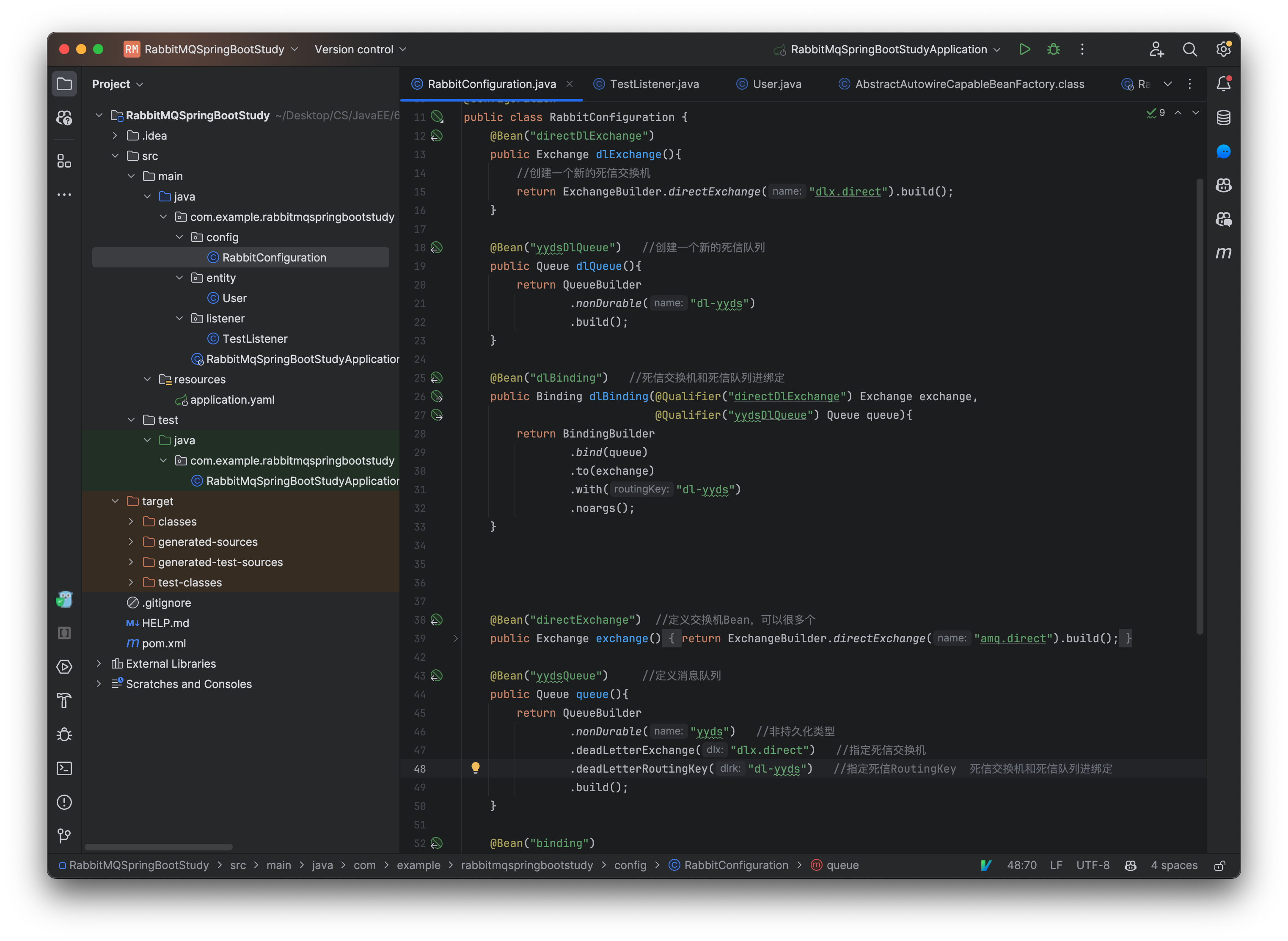The width and height of the screenshot is (1288, 941).
Task: Collapse the target folder in project tree
Action: (115, 501)
